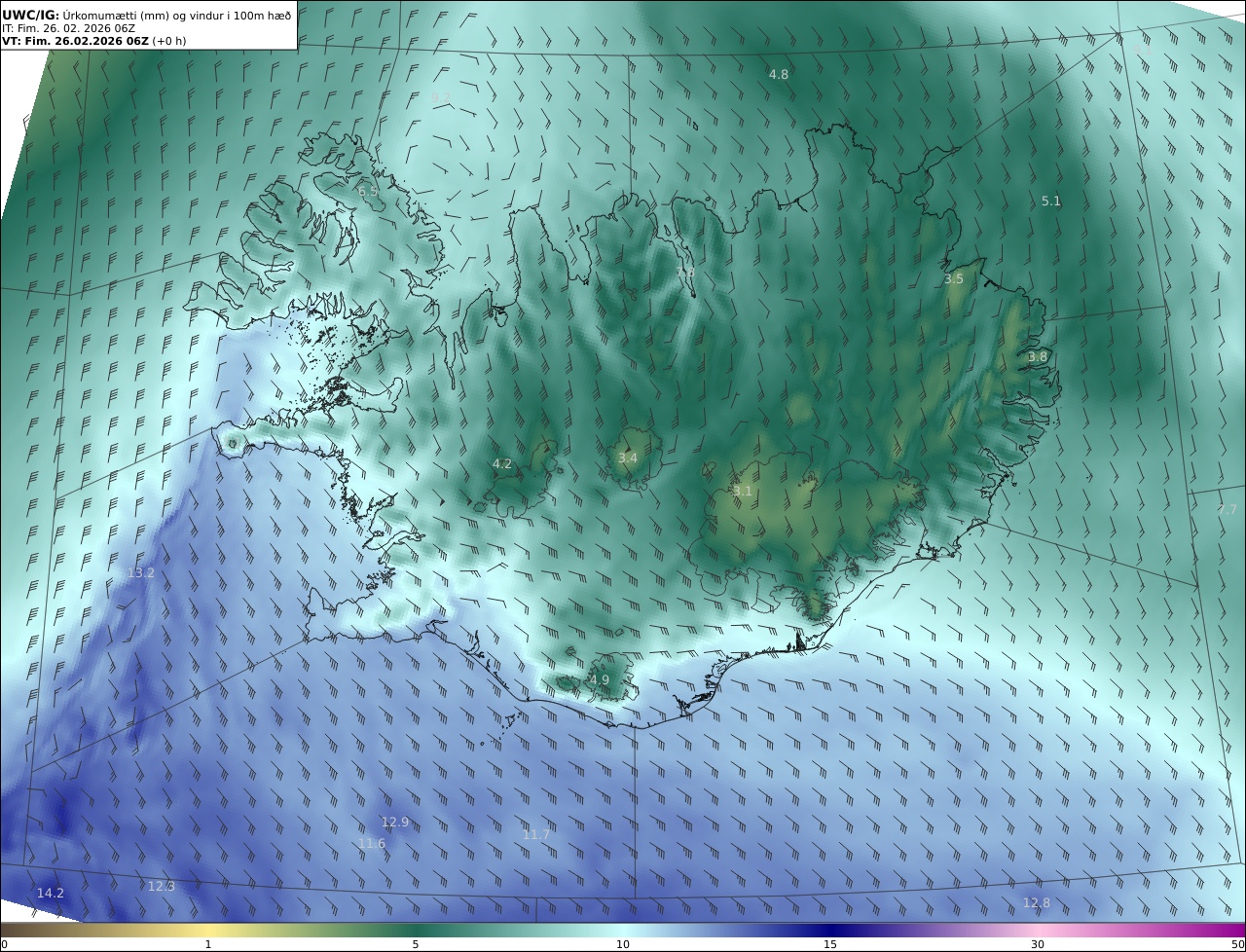Viewport: 1246px width, 952px height.
Task: Click the 3.8 value in the east fjords
Action: [x=1038, y=357]
